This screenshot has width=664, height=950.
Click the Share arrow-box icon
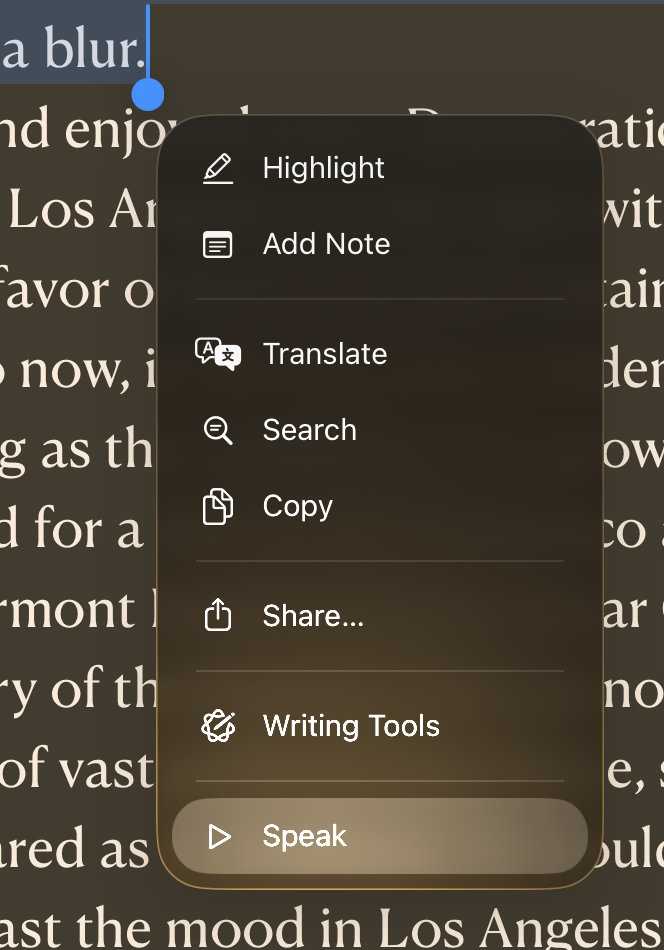pyautogui.click(x=218, y=616)
